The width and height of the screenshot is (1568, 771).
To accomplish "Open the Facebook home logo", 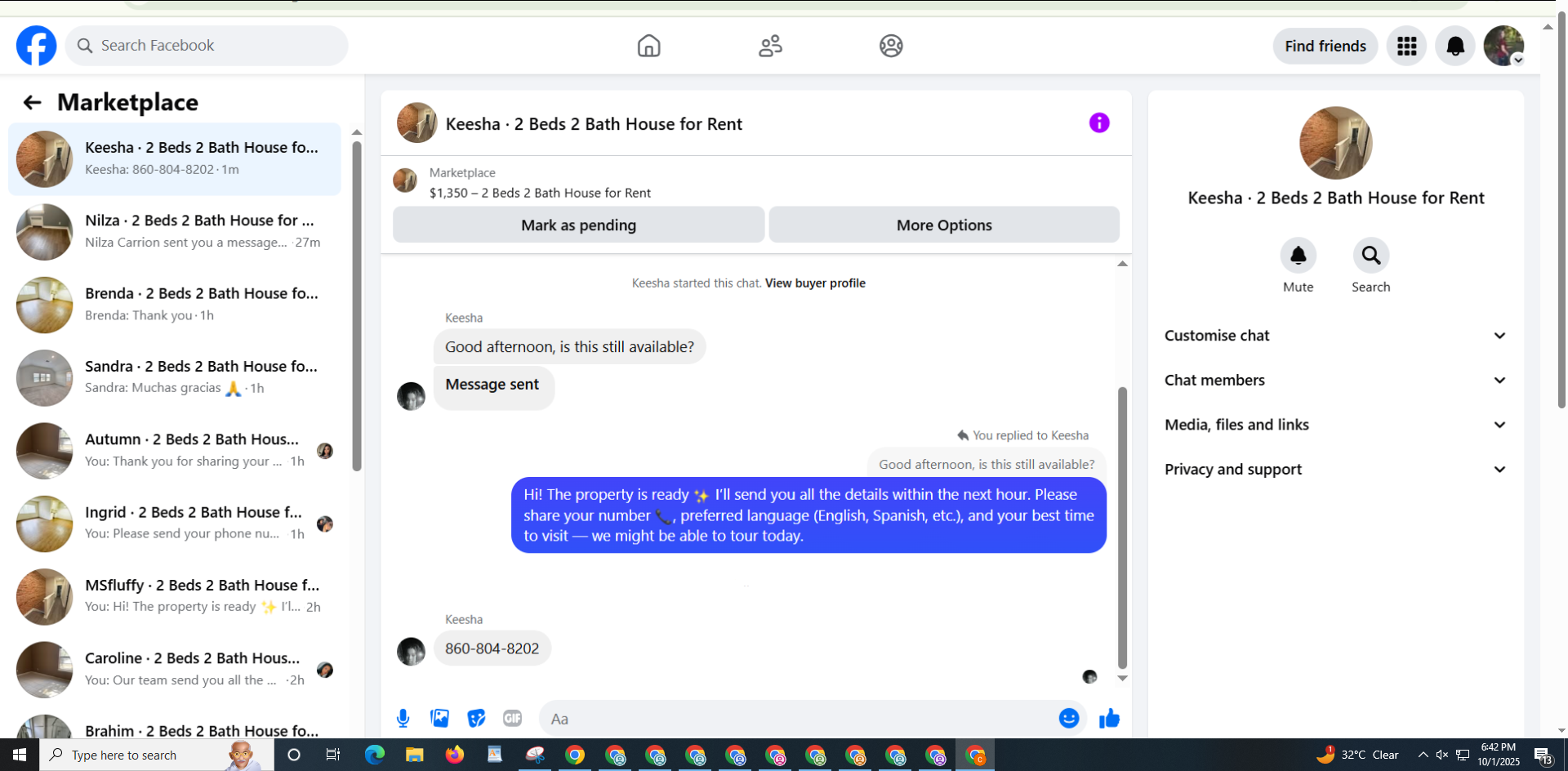I will point(37,46).
